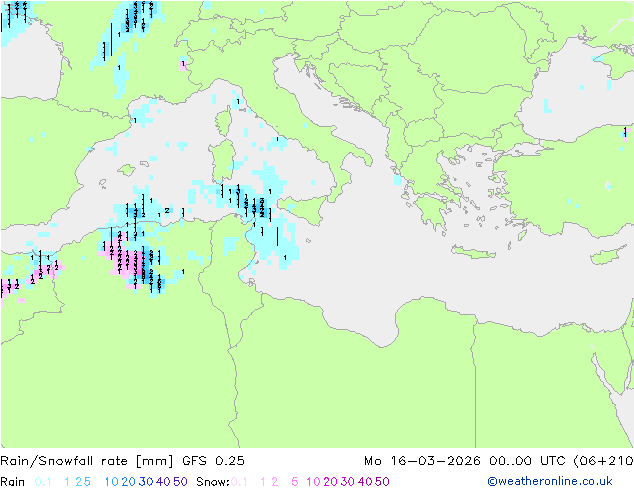The image size is (634, 490).
Task: Click the 'Rain/Snowfall rate [mm]' title text
Action: 87,461
